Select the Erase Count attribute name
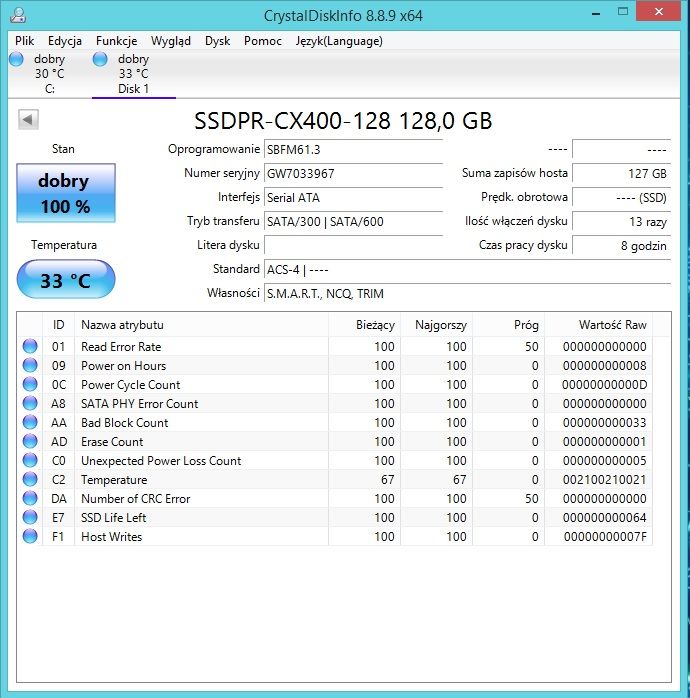Screen dimensions: 690x698 click(x=112, y=442)
